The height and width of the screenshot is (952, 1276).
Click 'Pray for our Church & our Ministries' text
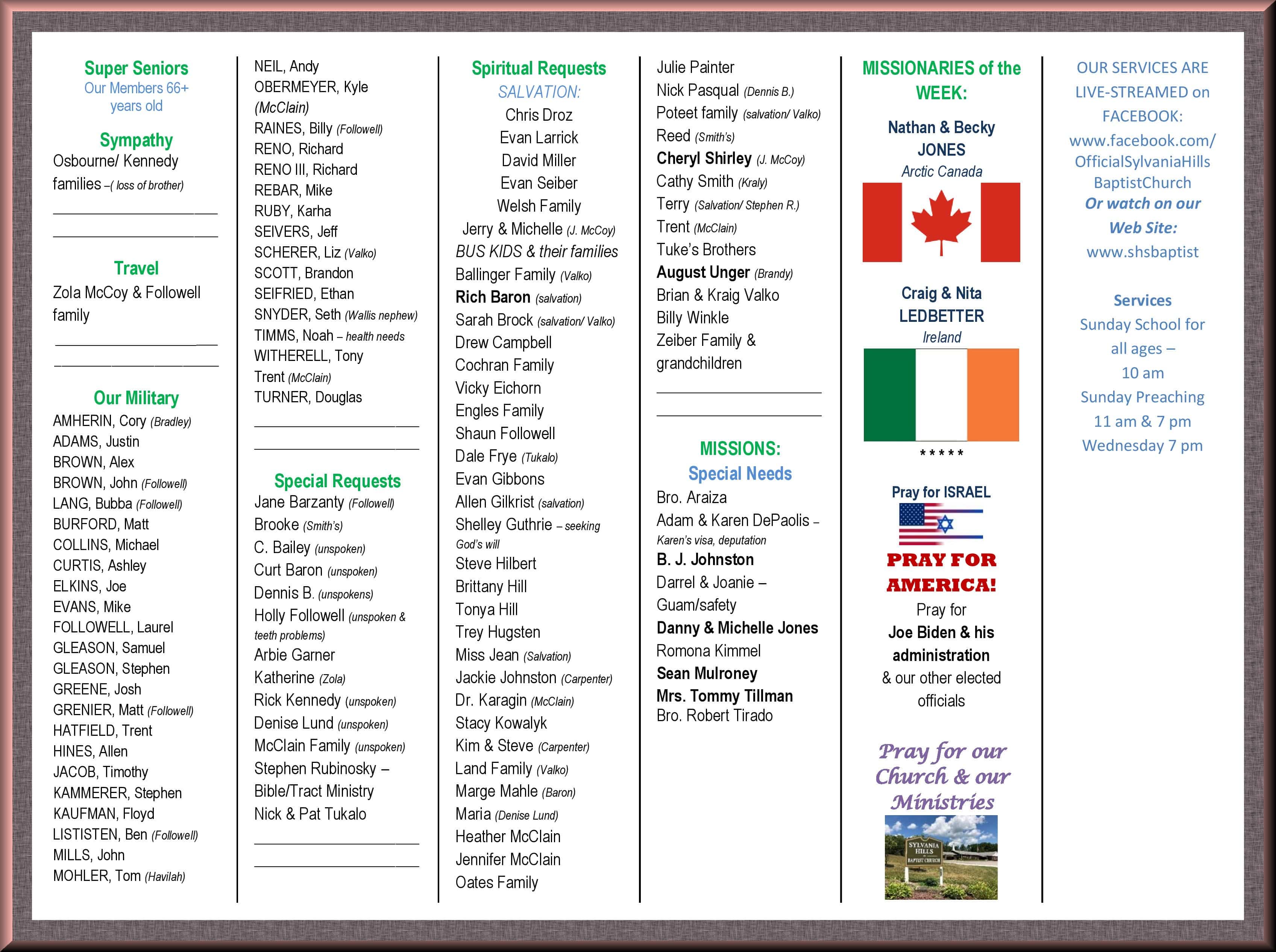tap(942, 776)
